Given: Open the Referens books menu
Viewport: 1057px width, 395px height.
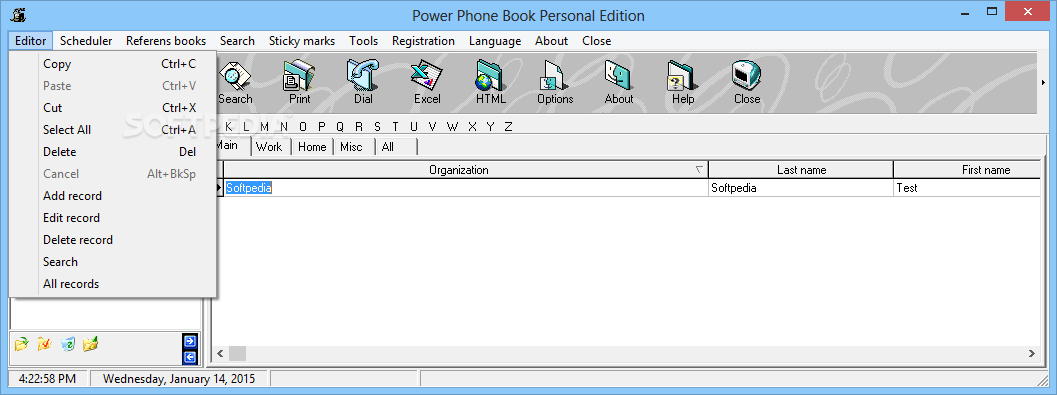Looking at the screenshot, I should click(x=166, y=41).
